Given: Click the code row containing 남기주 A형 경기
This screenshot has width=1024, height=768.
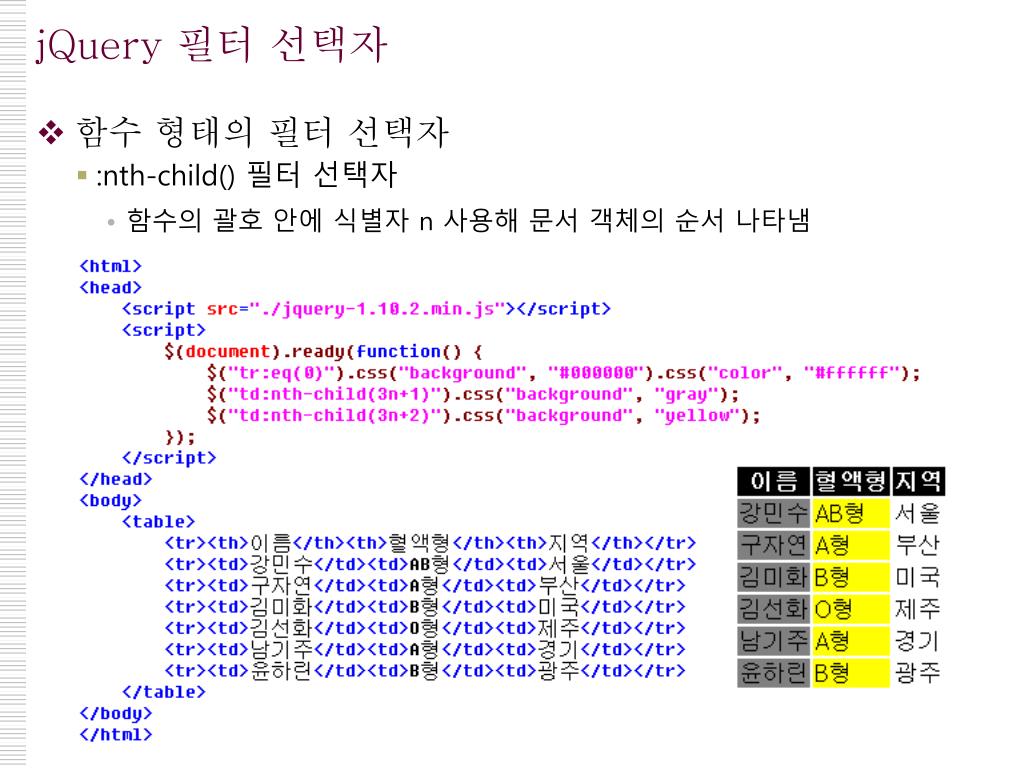Looking at the screenshot, I should click(424, 649).
